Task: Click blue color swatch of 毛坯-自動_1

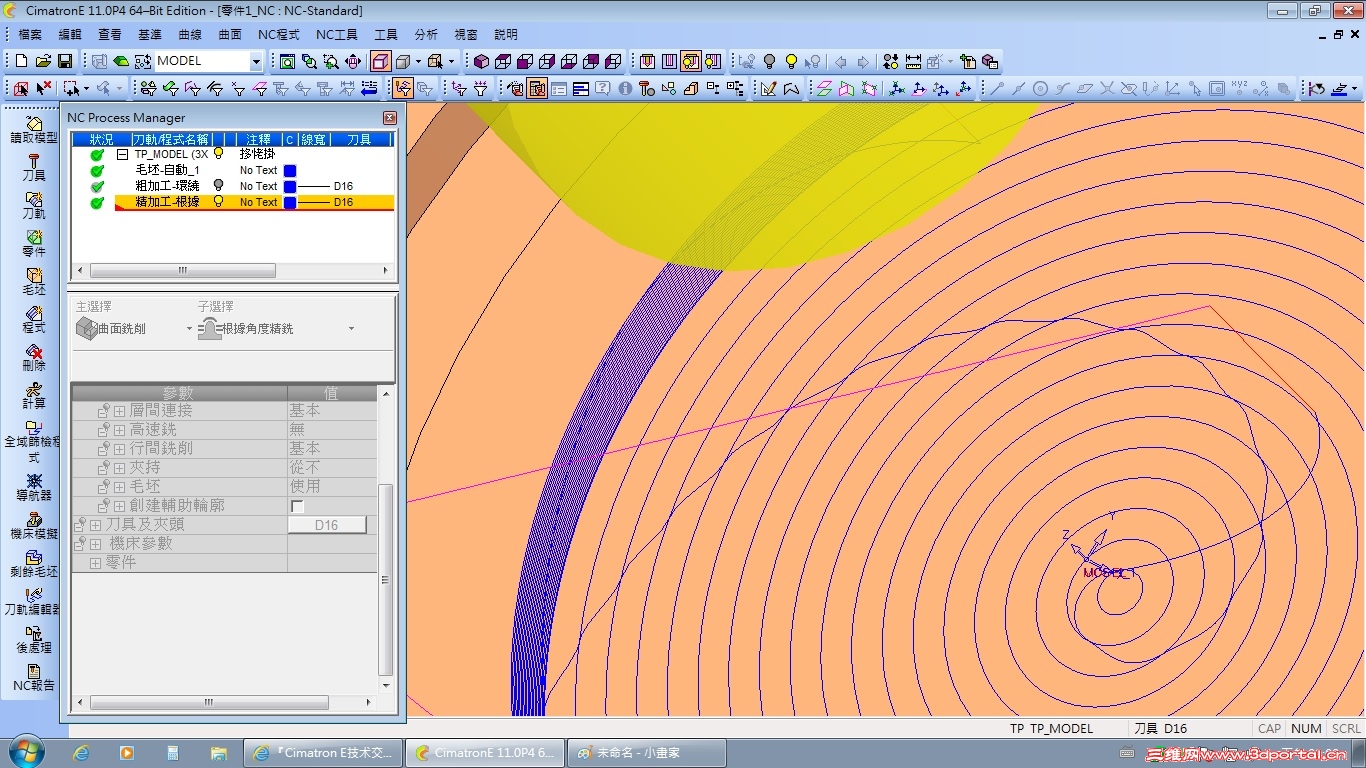Action: click(x=289, y=171)
